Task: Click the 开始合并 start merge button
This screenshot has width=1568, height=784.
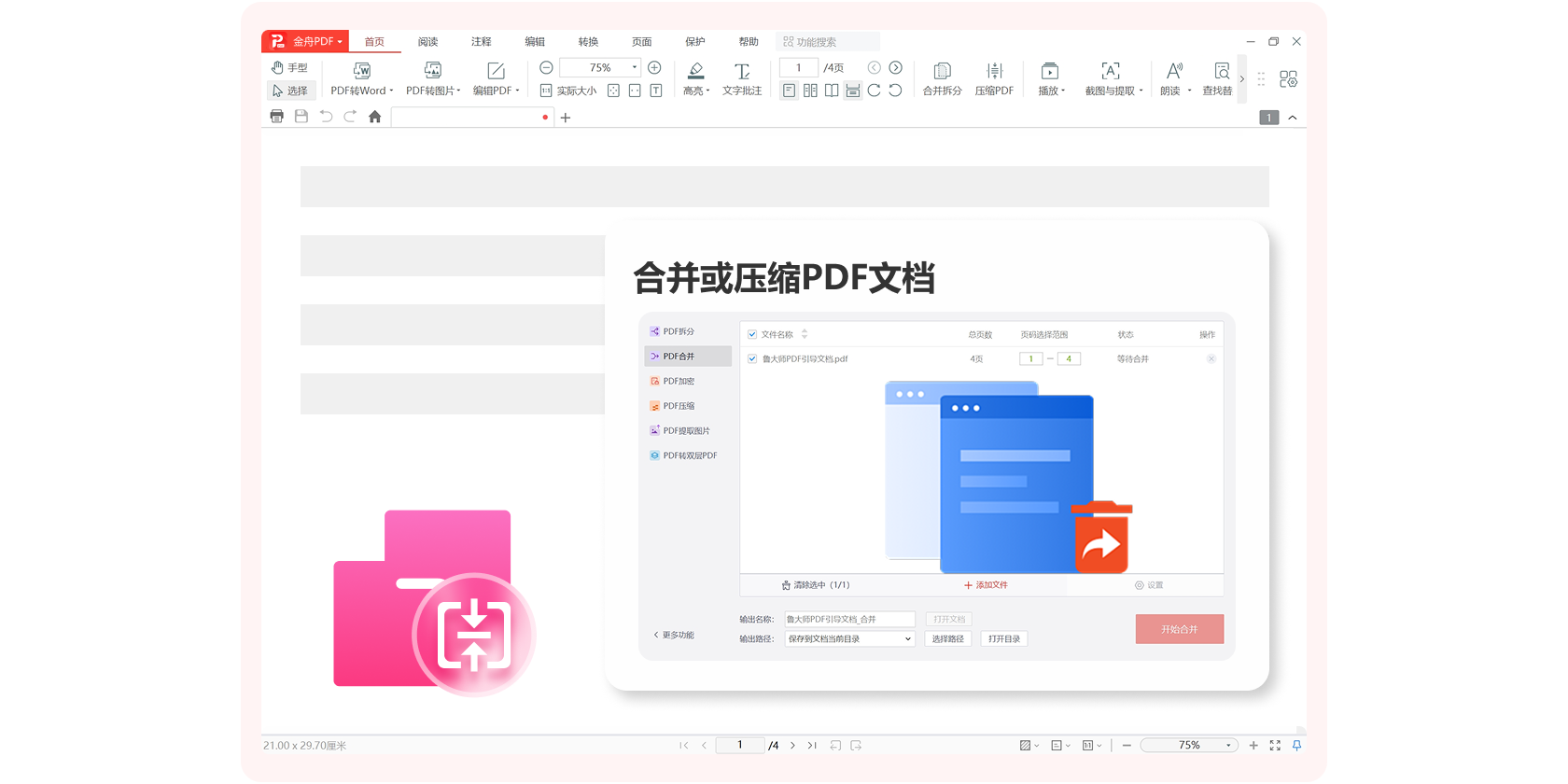Action: pyautogui.click(x=1180, y=629)
